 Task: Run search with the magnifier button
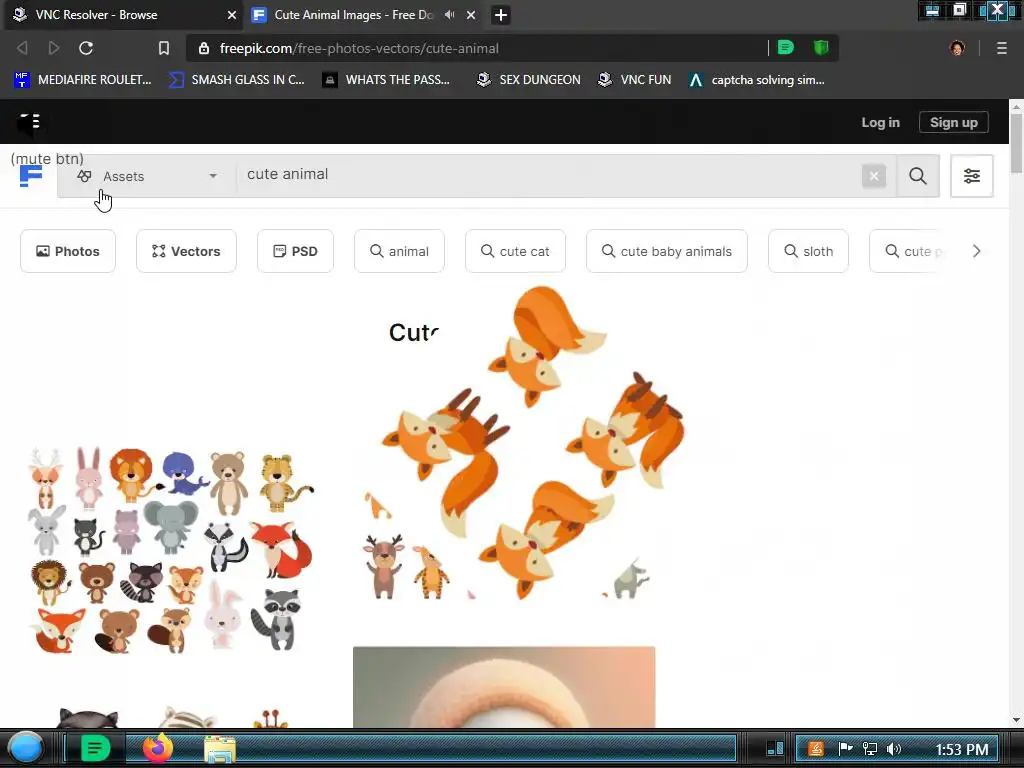[918, 176]
